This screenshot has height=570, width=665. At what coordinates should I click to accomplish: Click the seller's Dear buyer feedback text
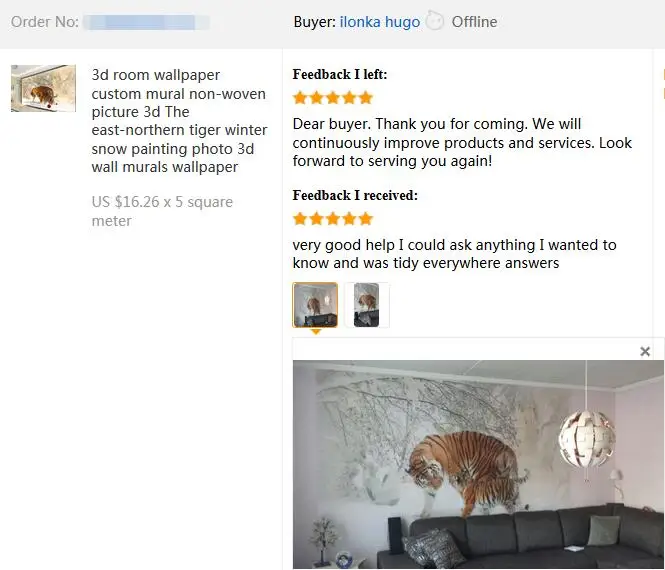coord(462,142)
